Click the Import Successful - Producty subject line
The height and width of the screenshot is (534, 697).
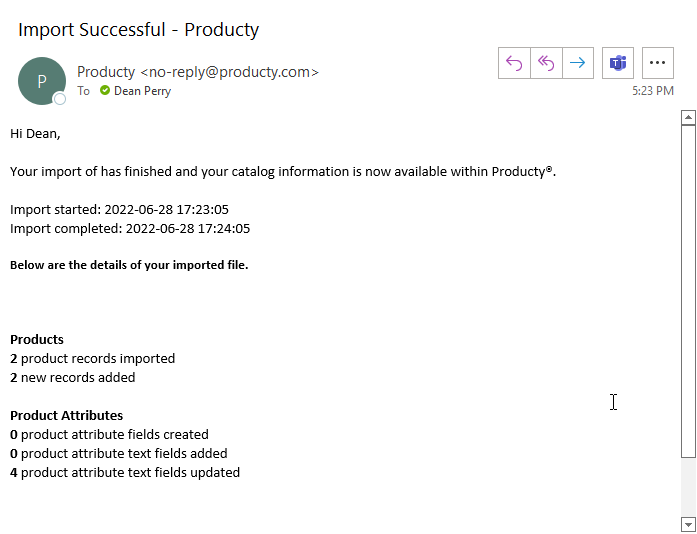139,29
